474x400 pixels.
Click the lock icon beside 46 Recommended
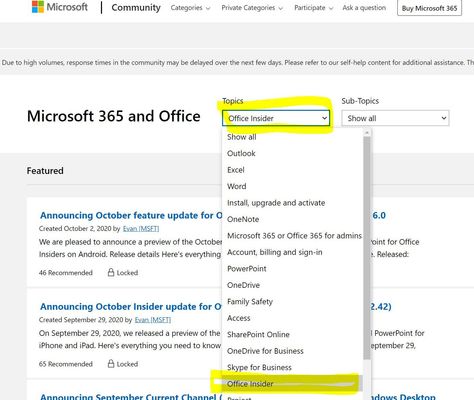click(x=111, y=272)
